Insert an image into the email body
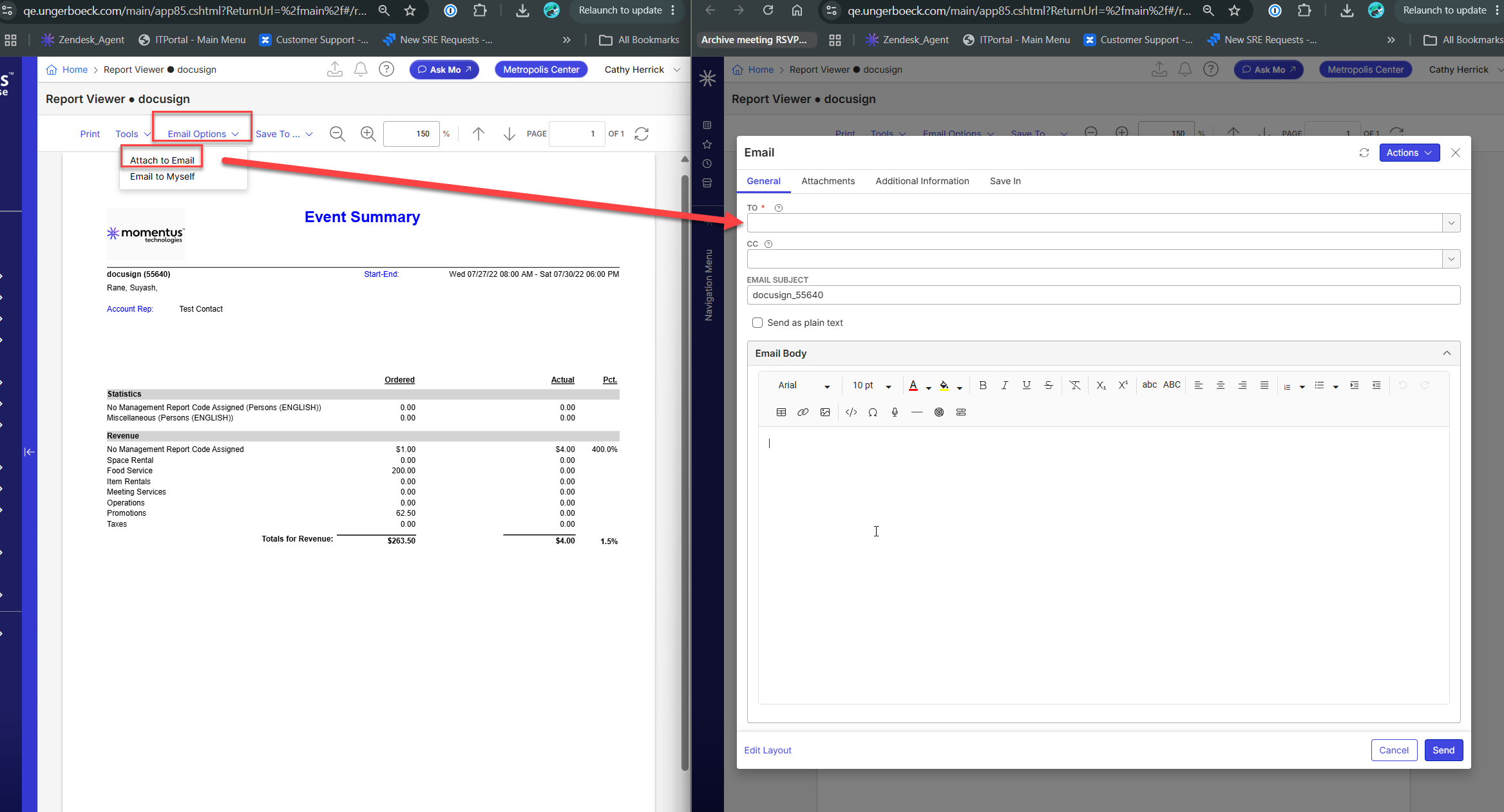Viewport: 1504px width, 812px height. [825, 412]
